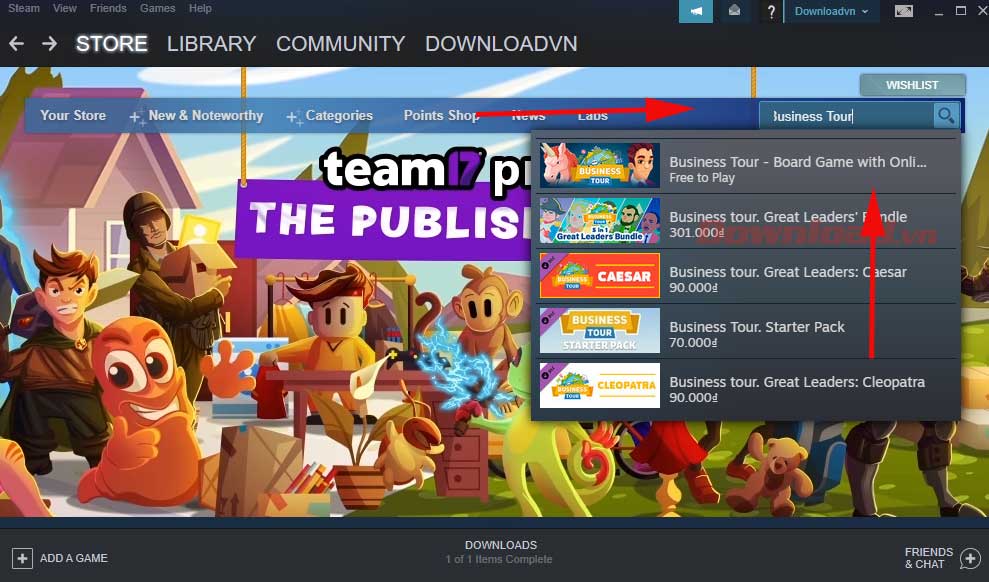The width and height of the screenshot is (989, 582).
Task: Go to the DOWNLOADVN profile tab
Action: 501,44
